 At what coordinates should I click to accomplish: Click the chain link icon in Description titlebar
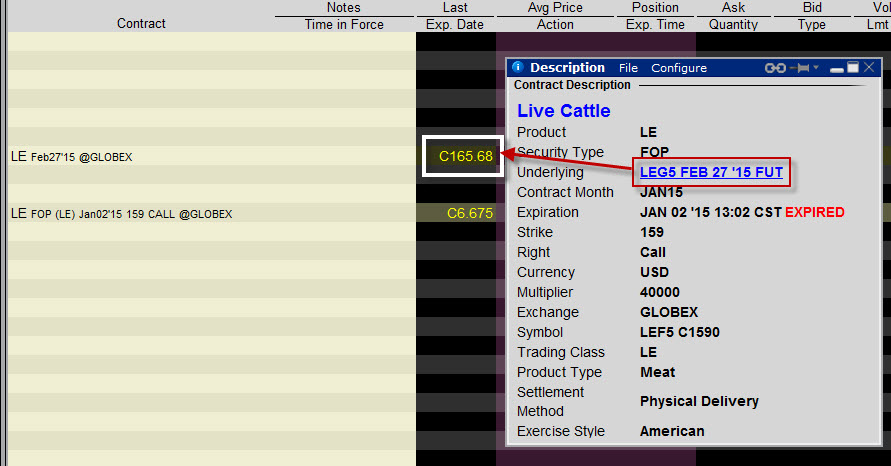pyautogui.click(x=775, y=68)
